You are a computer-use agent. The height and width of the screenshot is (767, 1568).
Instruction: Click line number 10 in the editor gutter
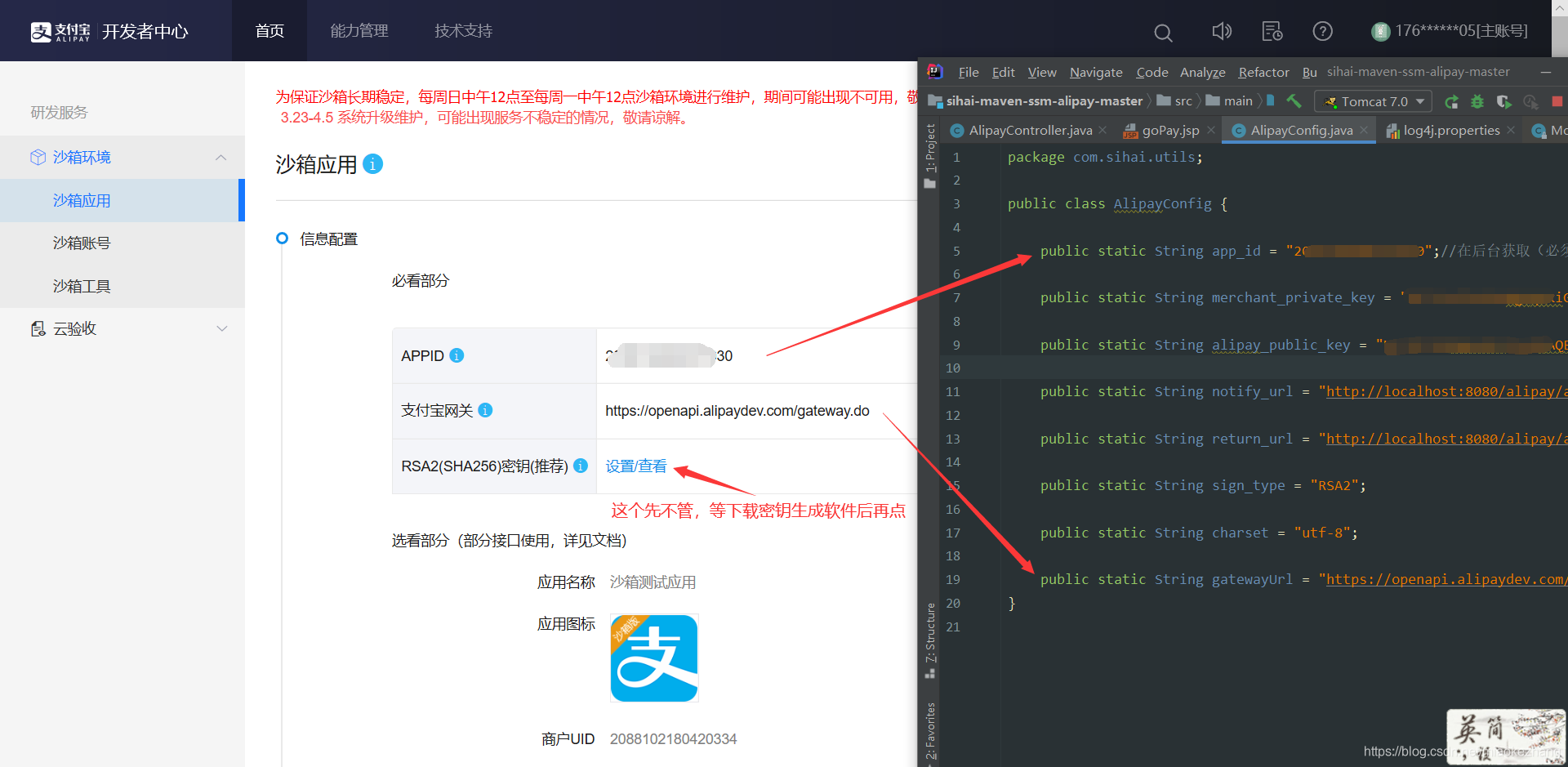(953, 368)
